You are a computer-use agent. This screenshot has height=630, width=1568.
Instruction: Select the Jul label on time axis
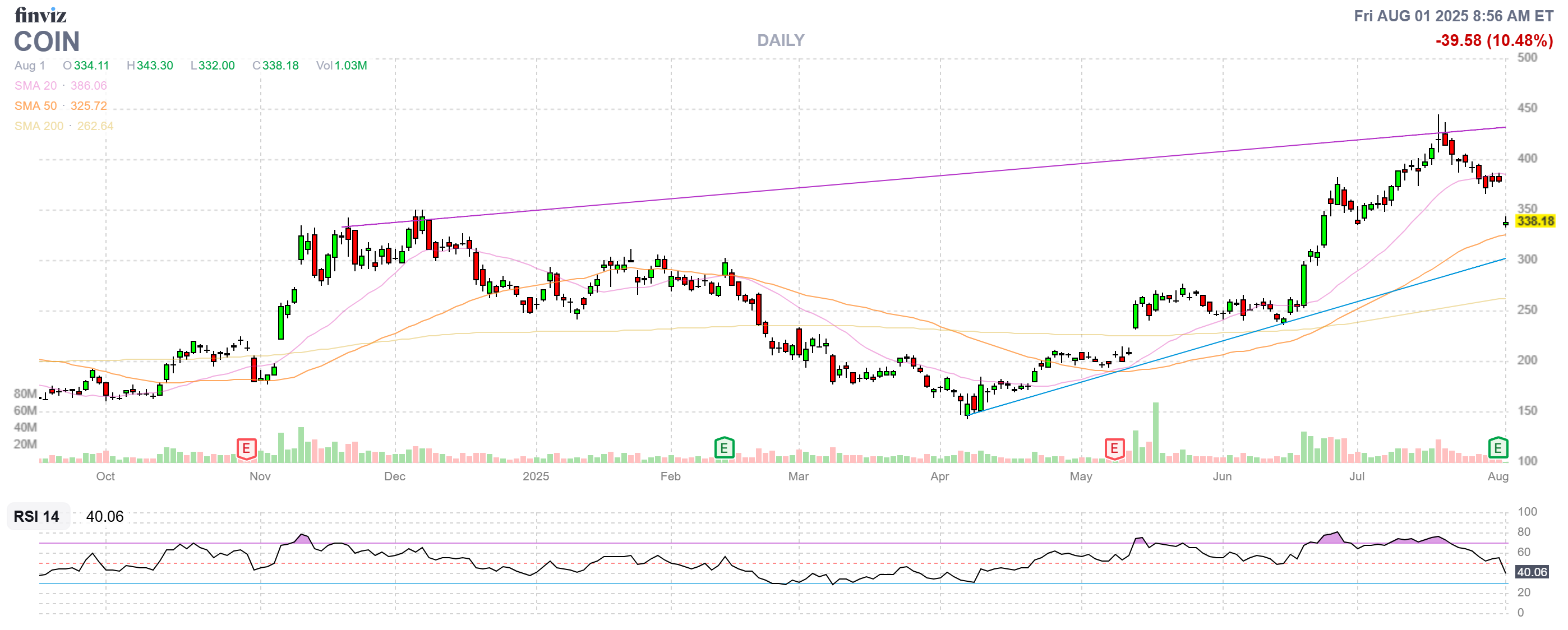point(1356,476)
